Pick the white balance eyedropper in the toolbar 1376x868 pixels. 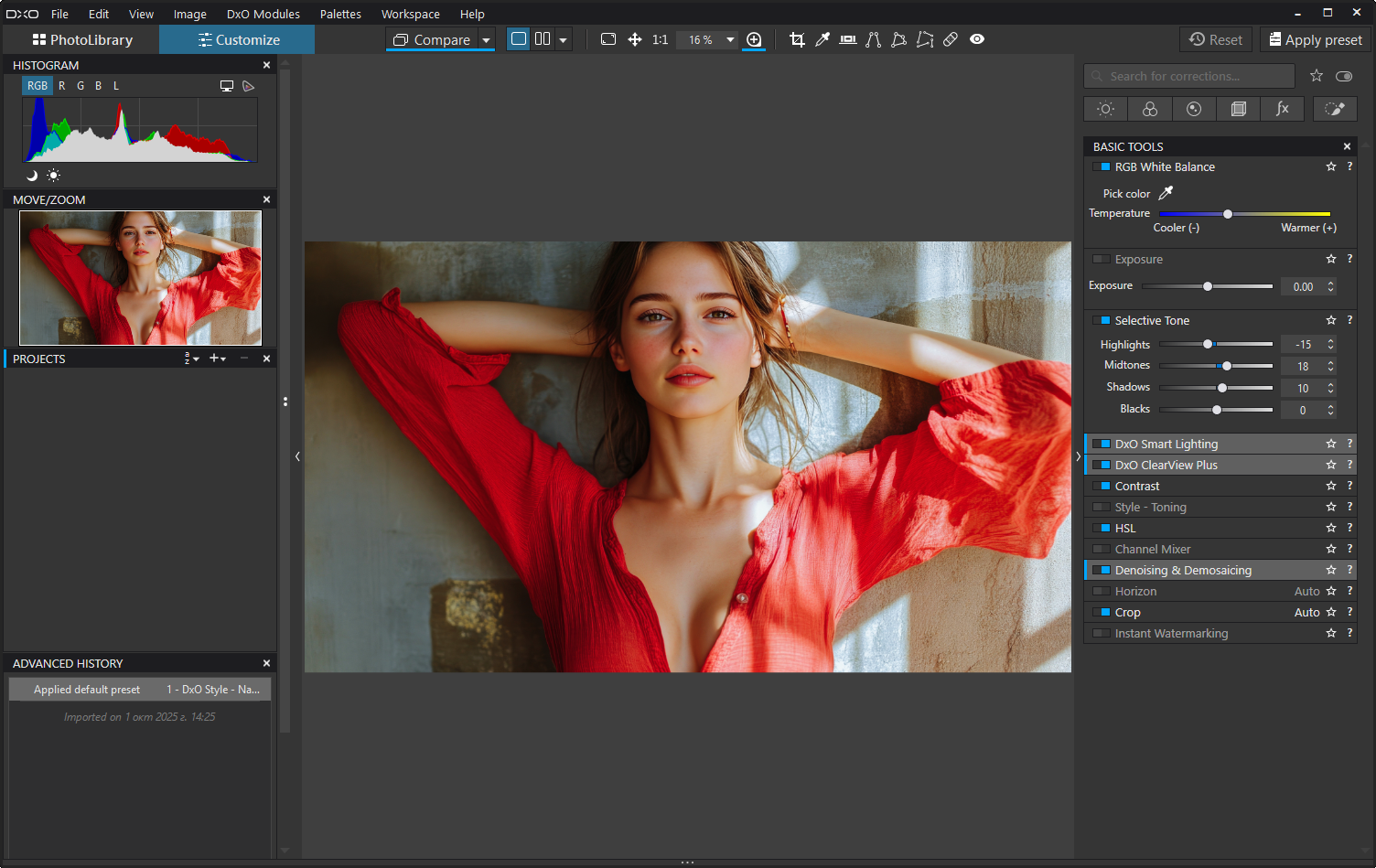click(822, 39)
